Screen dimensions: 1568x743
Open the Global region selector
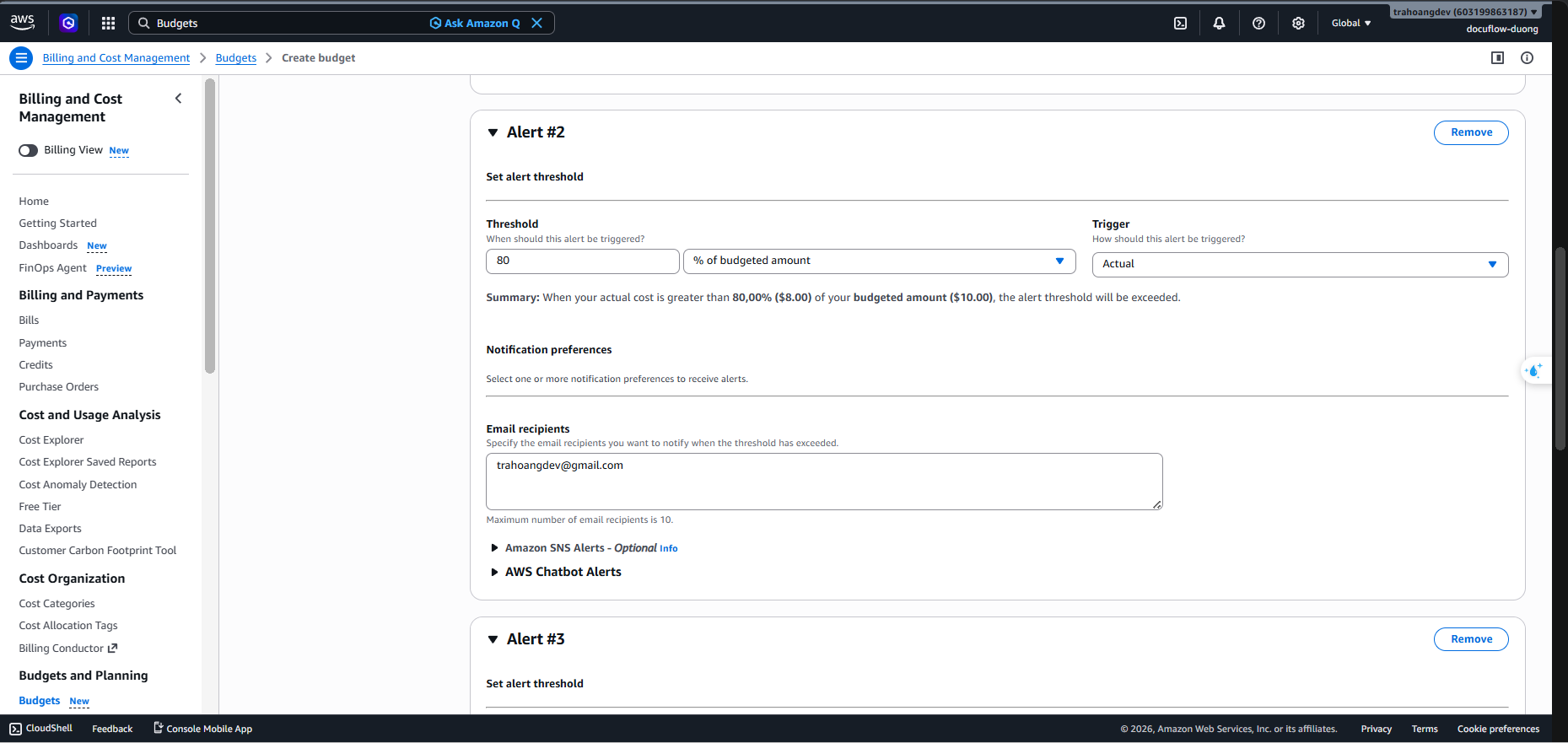1351,23
